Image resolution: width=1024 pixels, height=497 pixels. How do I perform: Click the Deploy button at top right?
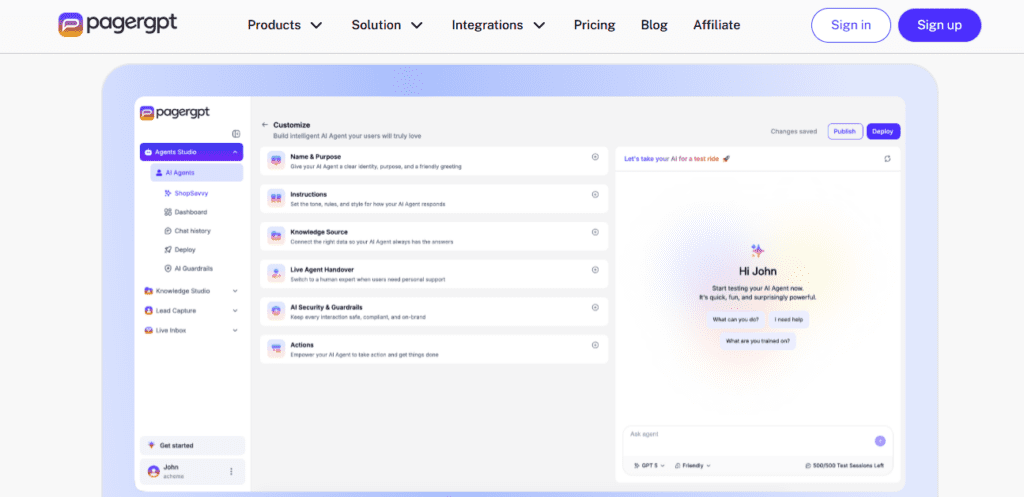tap(883, 131)
